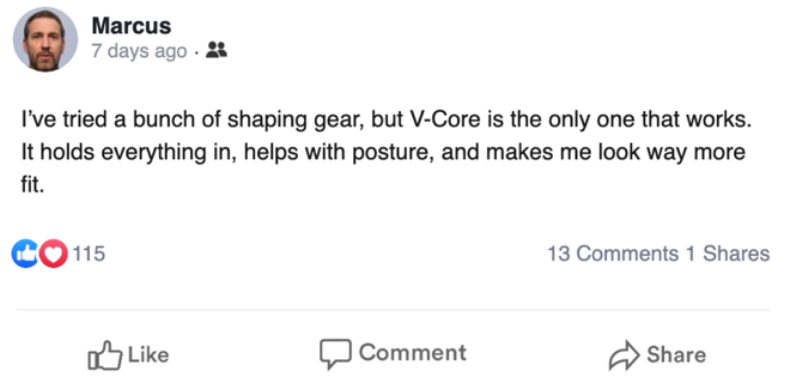Click the Marcus name link
Viewport: 786px width, 382px height.
(131, 26)
